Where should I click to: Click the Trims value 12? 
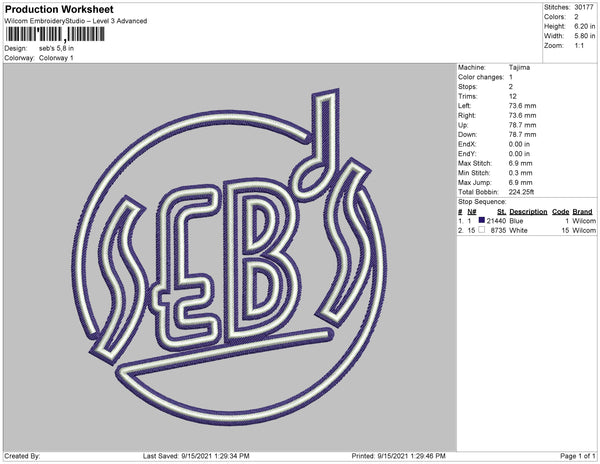click(513, 96)
